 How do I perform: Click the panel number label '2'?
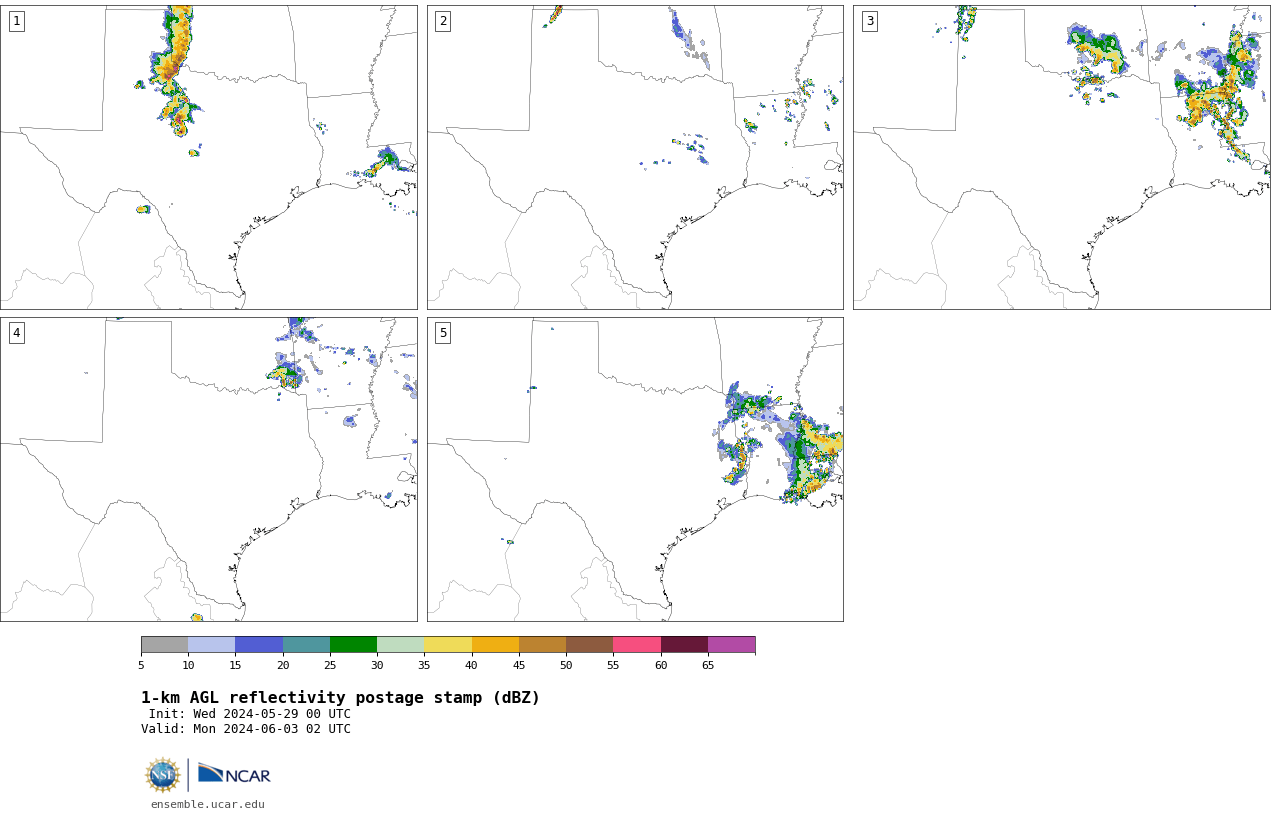click(x=443, y=21)
